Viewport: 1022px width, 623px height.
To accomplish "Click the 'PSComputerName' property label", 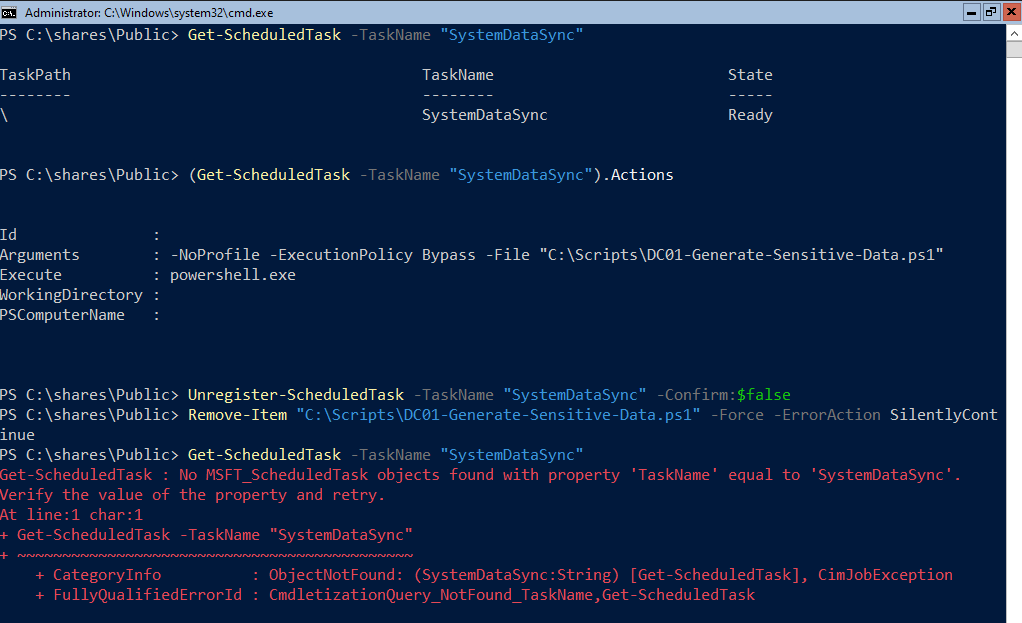I will [62, 315].
